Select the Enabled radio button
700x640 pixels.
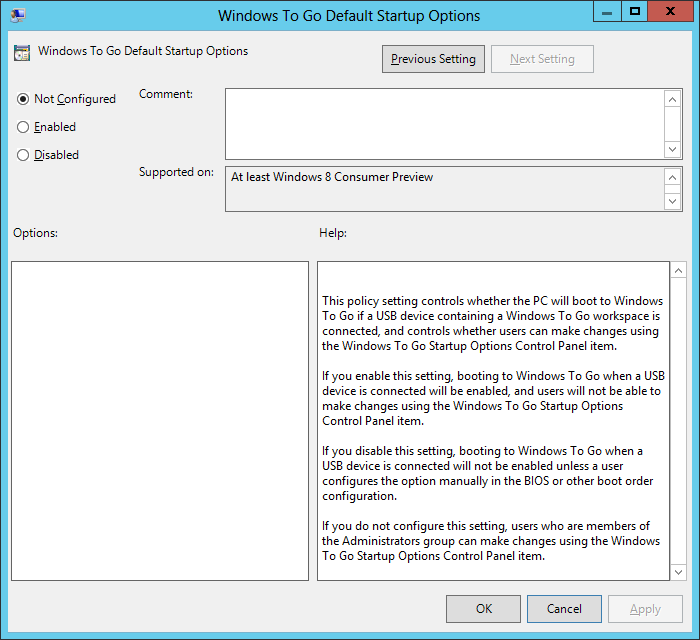pos(23,127)
